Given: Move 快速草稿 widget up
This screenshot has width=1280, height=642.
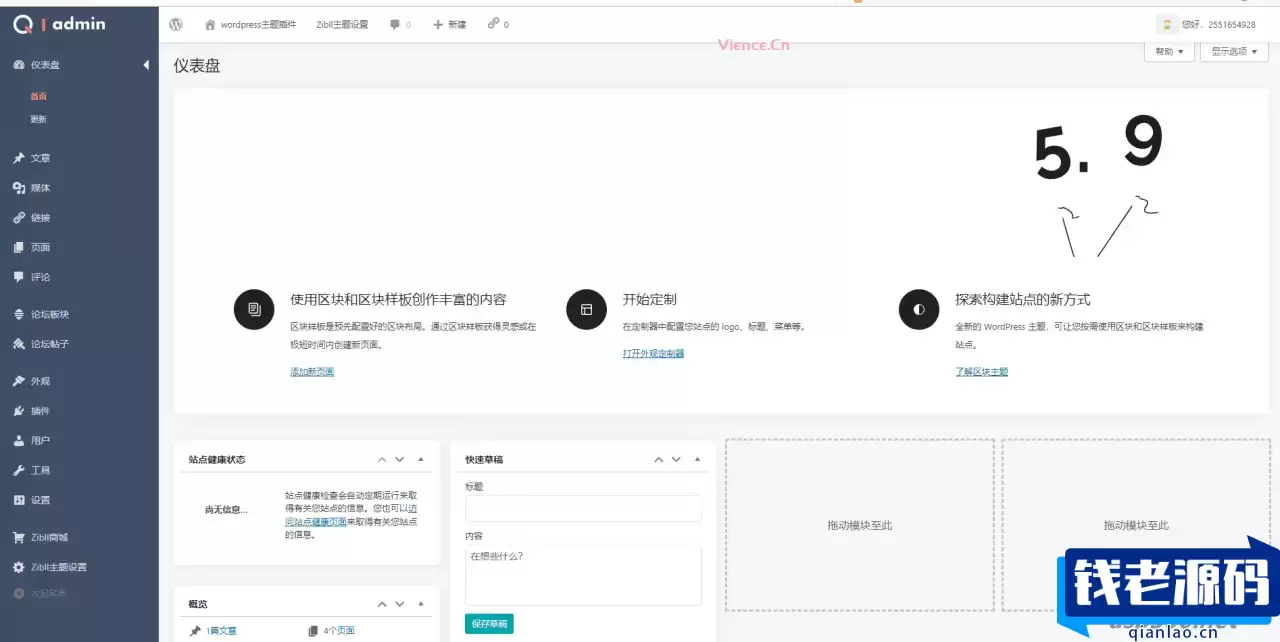Looking at the screenshot, I should tap(658, 459).
